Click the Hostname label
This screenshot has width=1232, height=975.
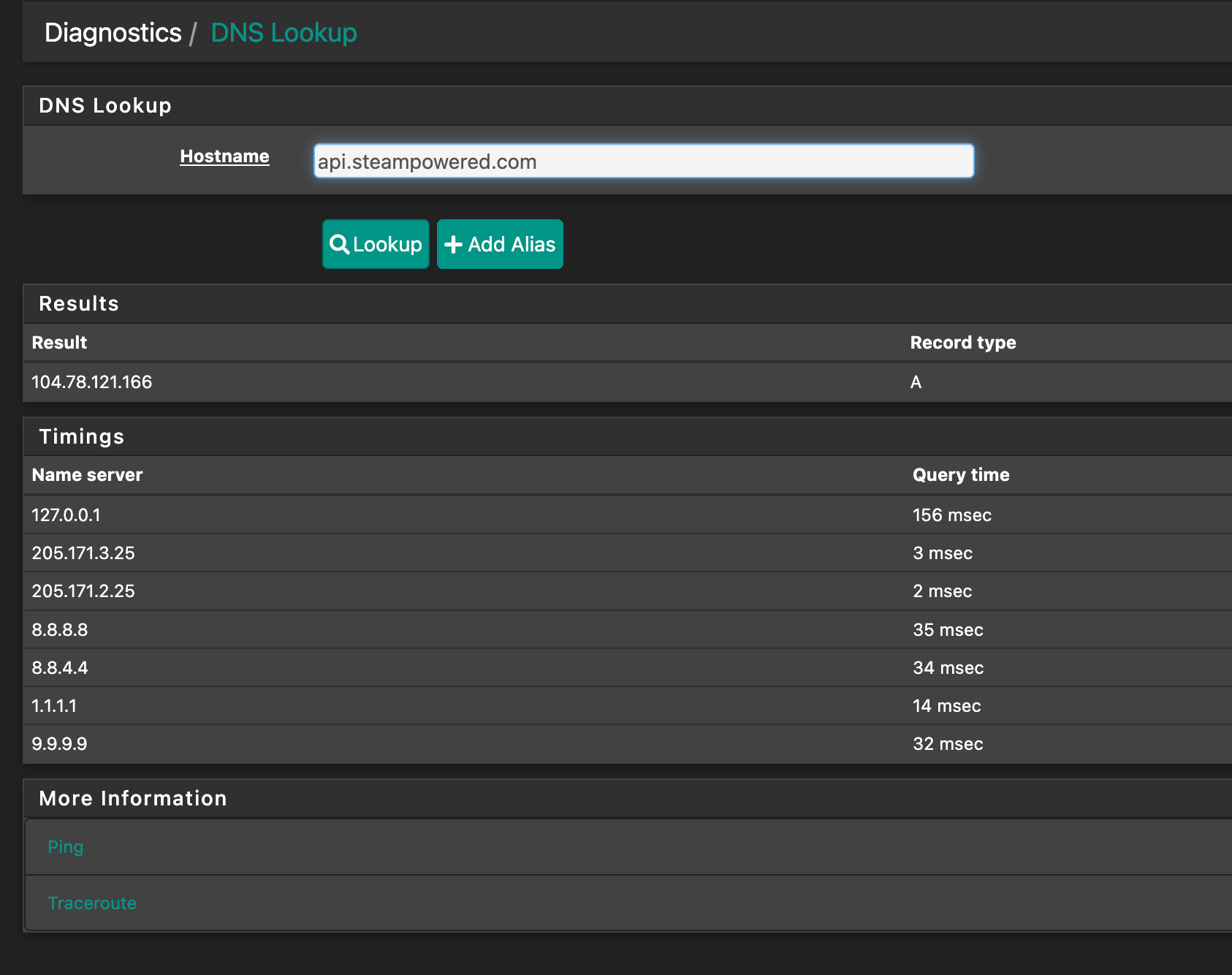[224, 156]
